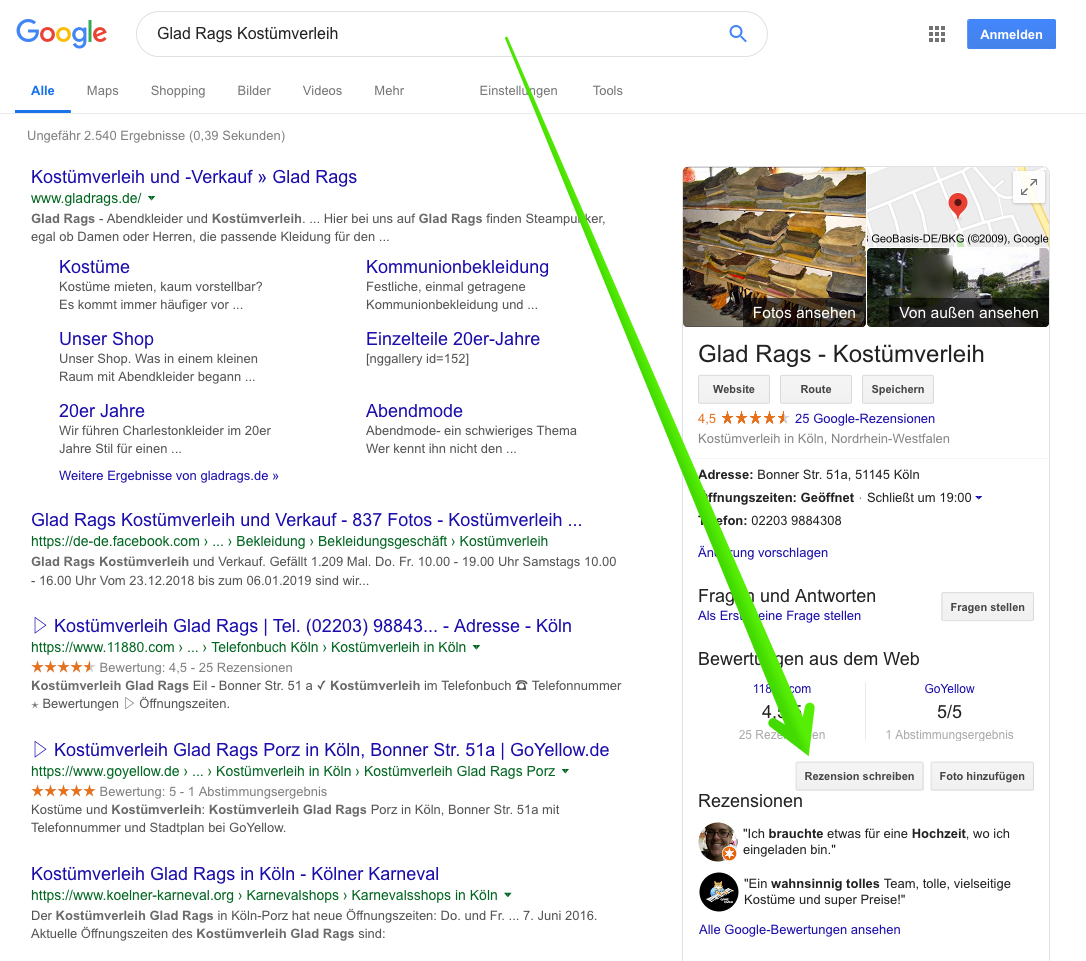Open the Abendmode sitelink

413,411
